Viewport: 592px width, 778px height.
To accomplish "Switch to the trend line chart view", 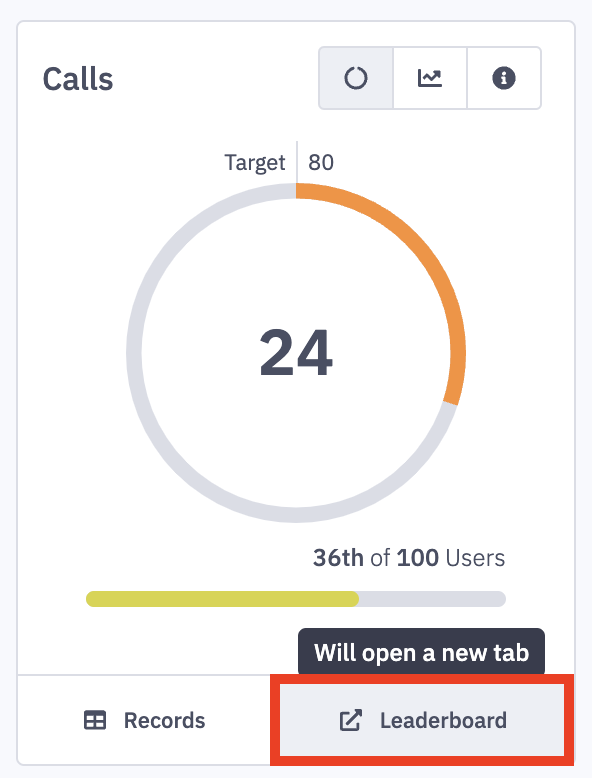I will click(430, 78).
